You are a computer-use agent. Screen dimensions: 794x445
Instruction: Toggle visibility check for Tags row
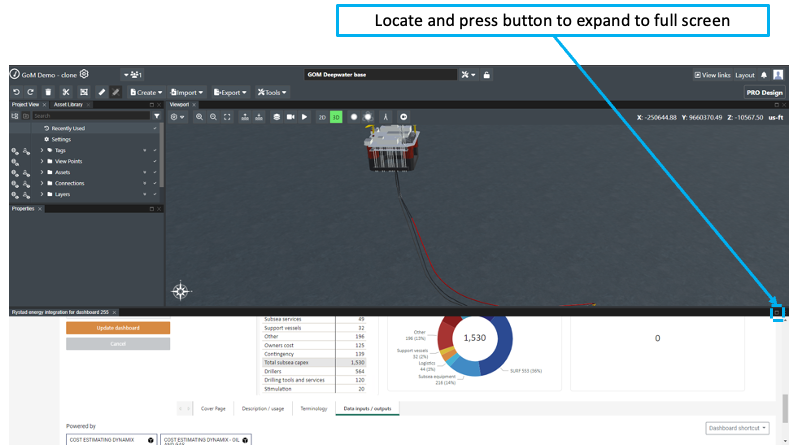(x=155, y=150)
